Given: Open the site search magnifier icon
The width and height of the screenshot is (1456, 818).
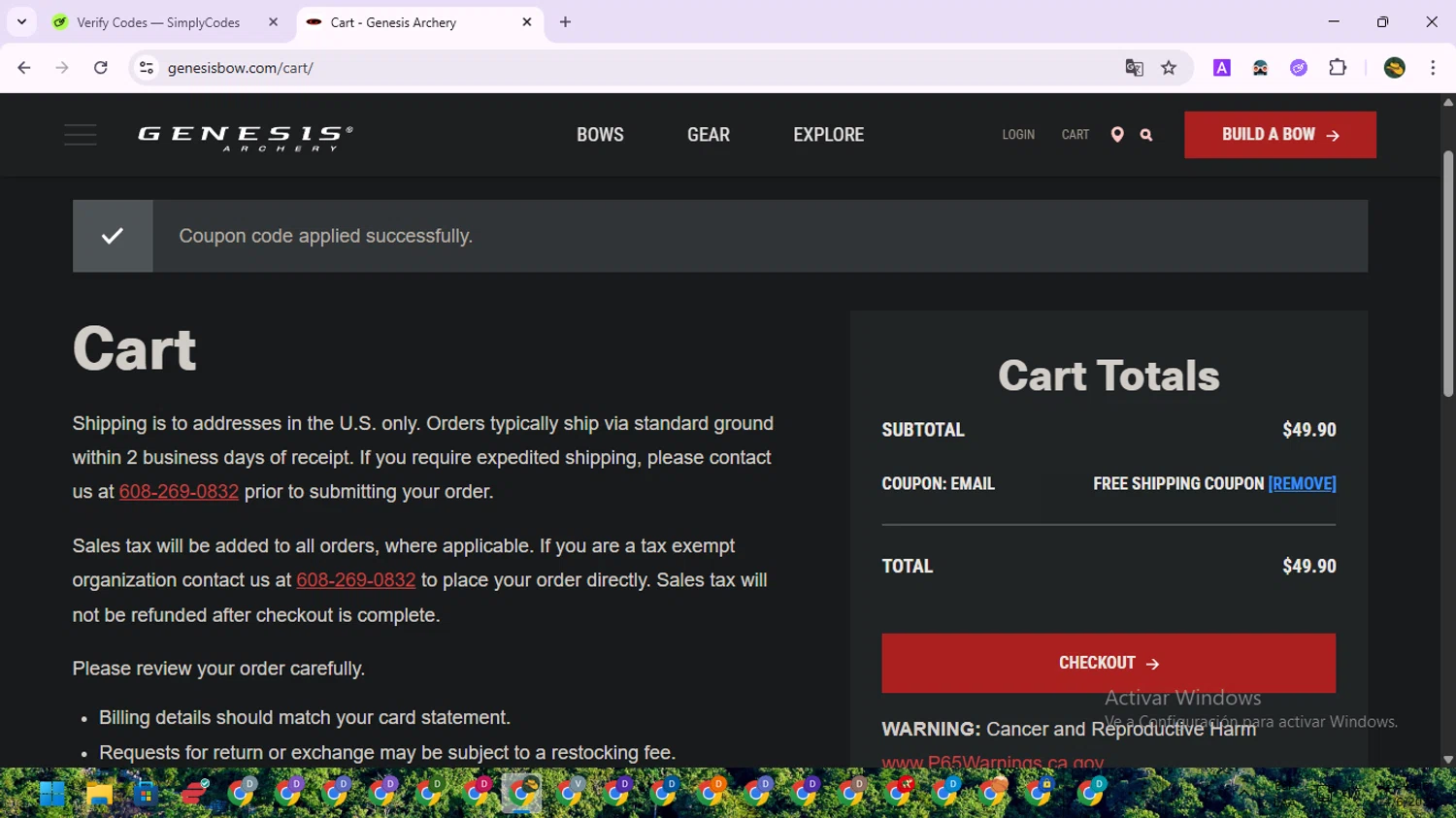Looking at the screenshot, I should click(1146, 135).
